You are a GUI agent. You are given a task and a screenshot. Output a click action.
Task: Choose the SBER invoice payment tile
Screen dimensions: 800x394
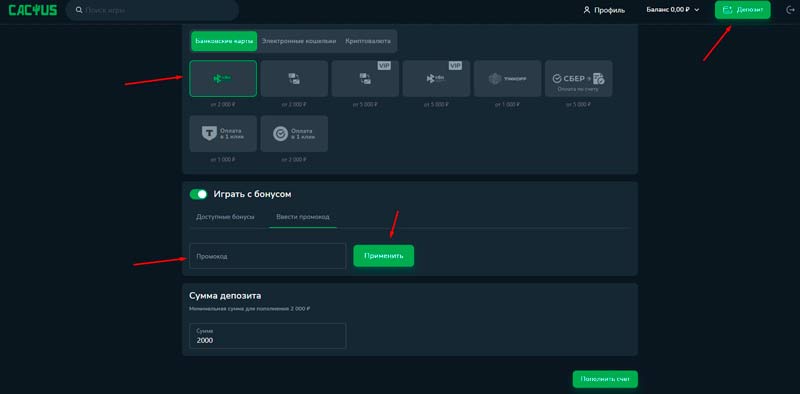click(579, 79)
